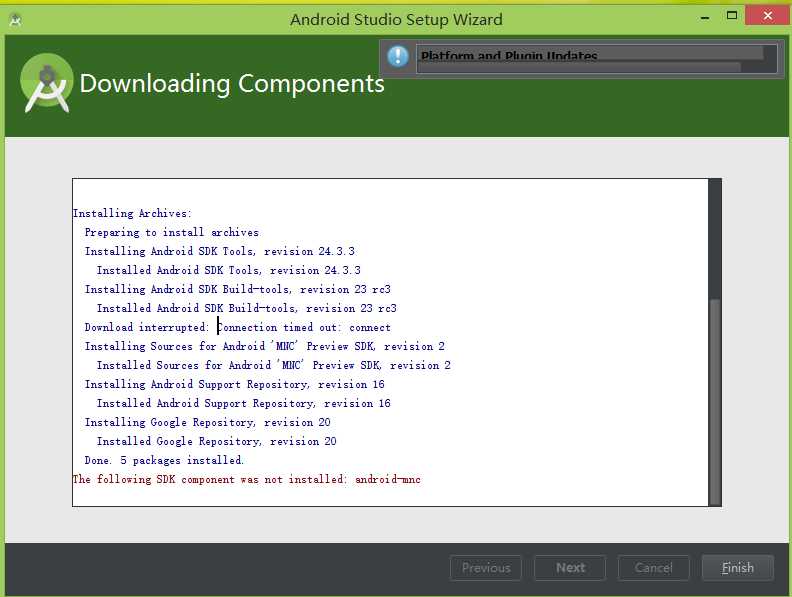
Task: Click the Android Studio logo in header
Action: point(46,83)
